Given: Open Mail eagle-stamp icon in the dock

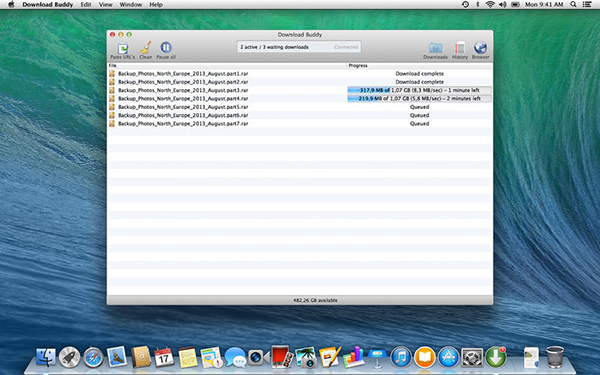Looking at the screenshot, I should pos(117,357).
